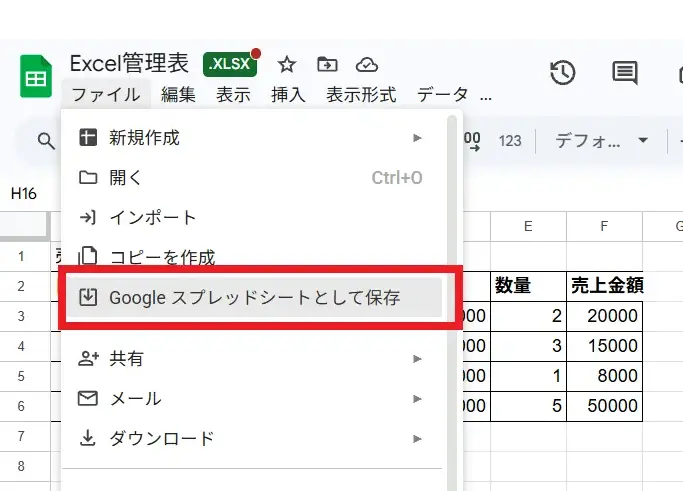Viewport: 683px width, 491px height.
Task: Select コピーを作成 menu item
Action: tap(254, 255)
